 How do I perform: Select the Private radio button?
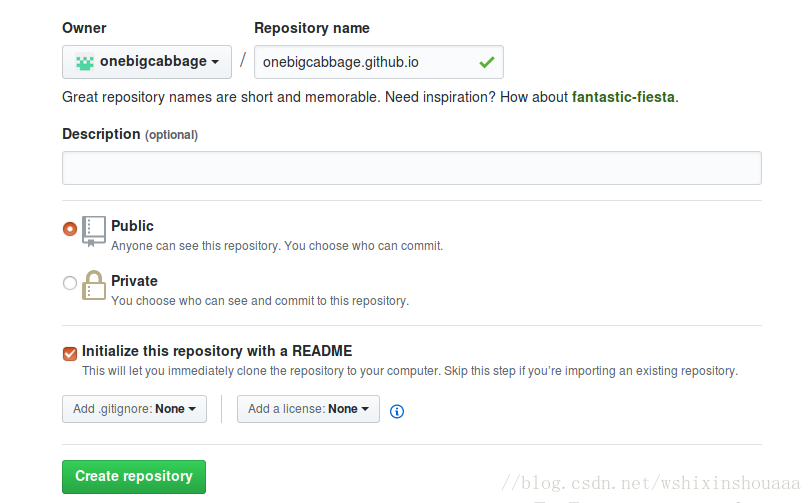coord(70,283)
